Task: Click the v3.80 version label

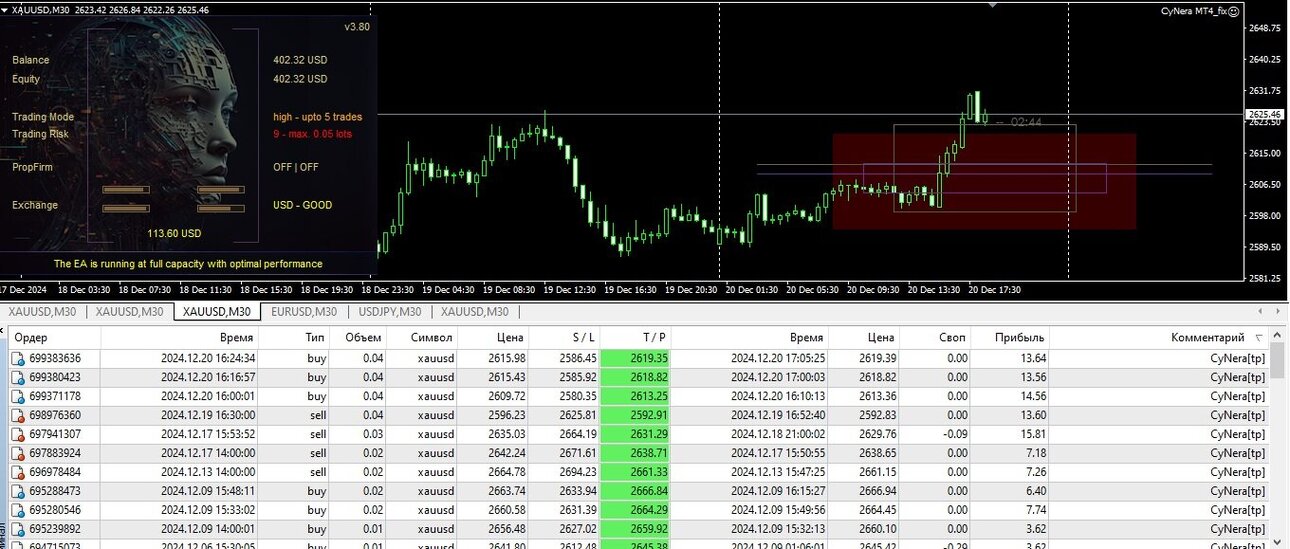Action: tap(357, 27)
